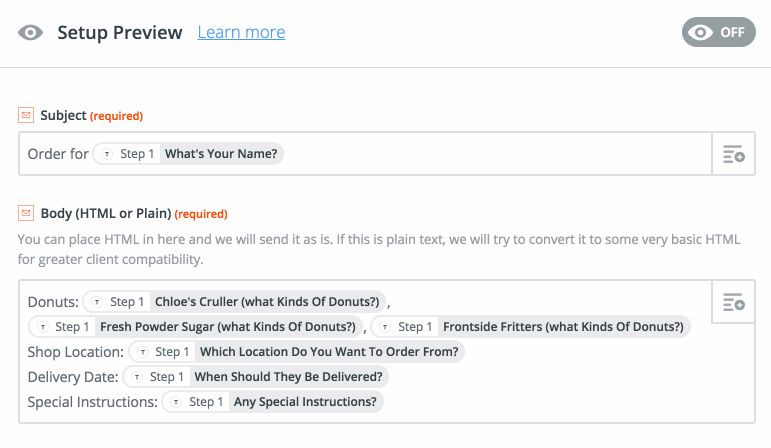Click Step 1 icon in Fresh Powder Sugar pill
The height and width of the screenshot is (448, 771).
click(42, 327)
